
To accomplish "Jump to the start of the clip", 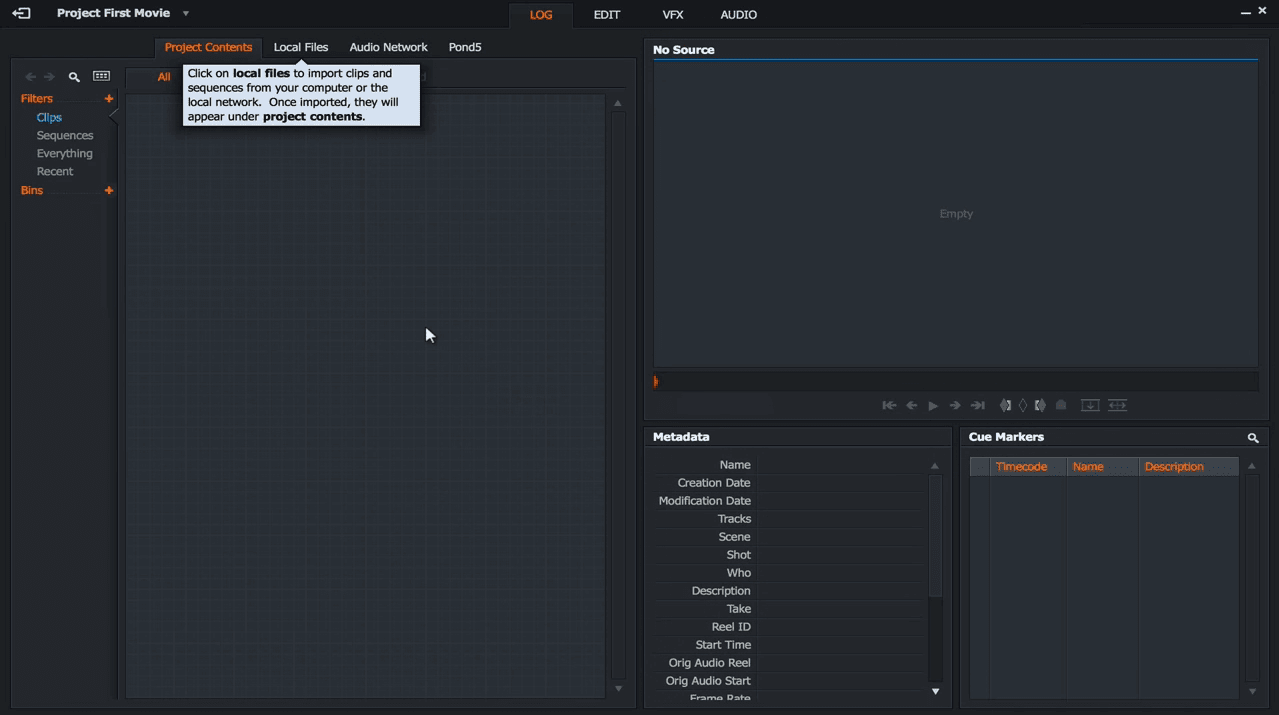I will 888,406.
